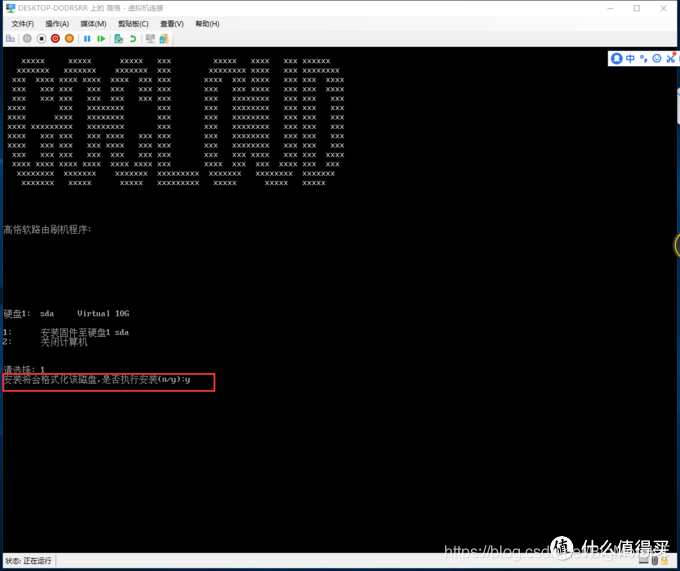
Task: Create a checkpoint using the toolbar icon
Action: (x=118, y=39)
